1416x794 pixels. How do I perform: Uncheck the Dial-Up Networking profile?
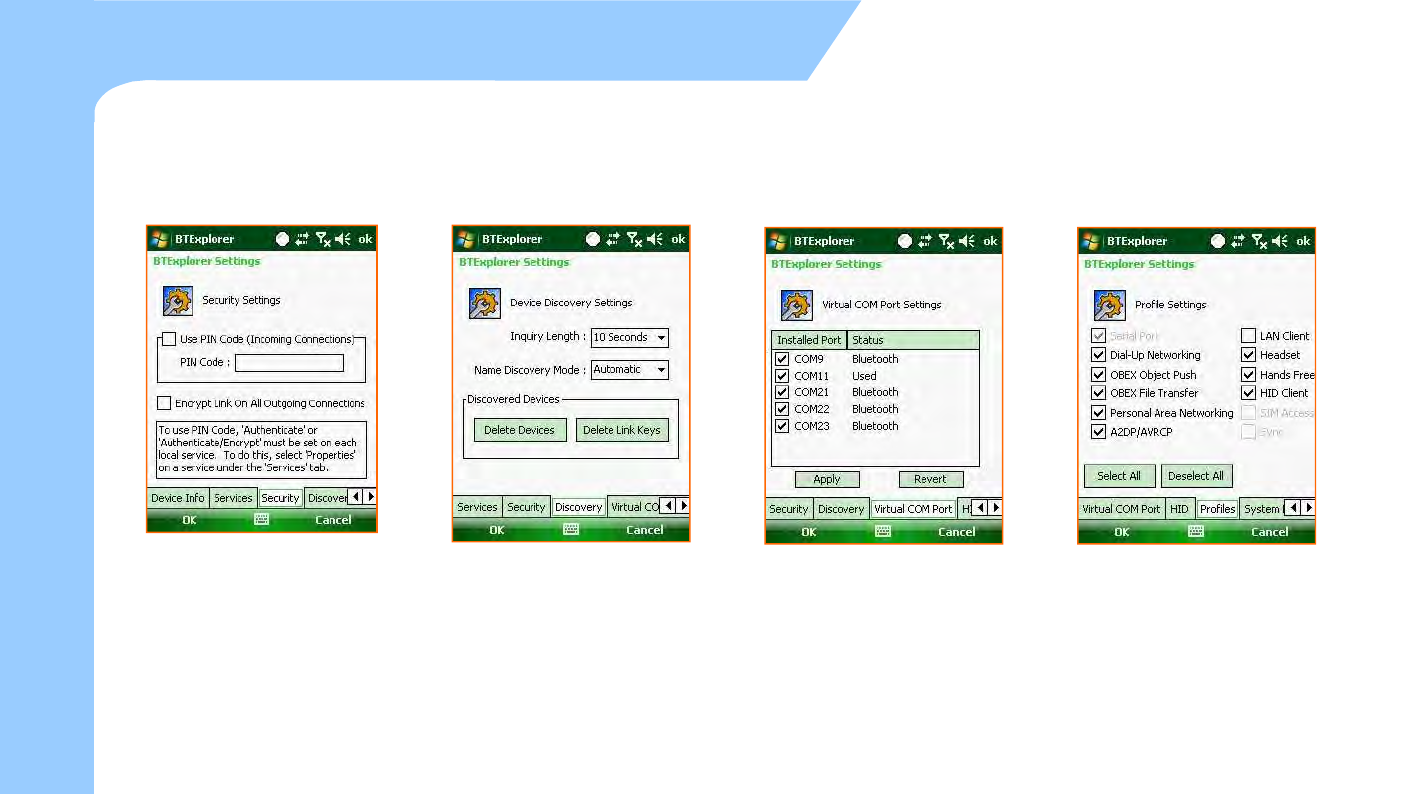[x=1098, y=355]
